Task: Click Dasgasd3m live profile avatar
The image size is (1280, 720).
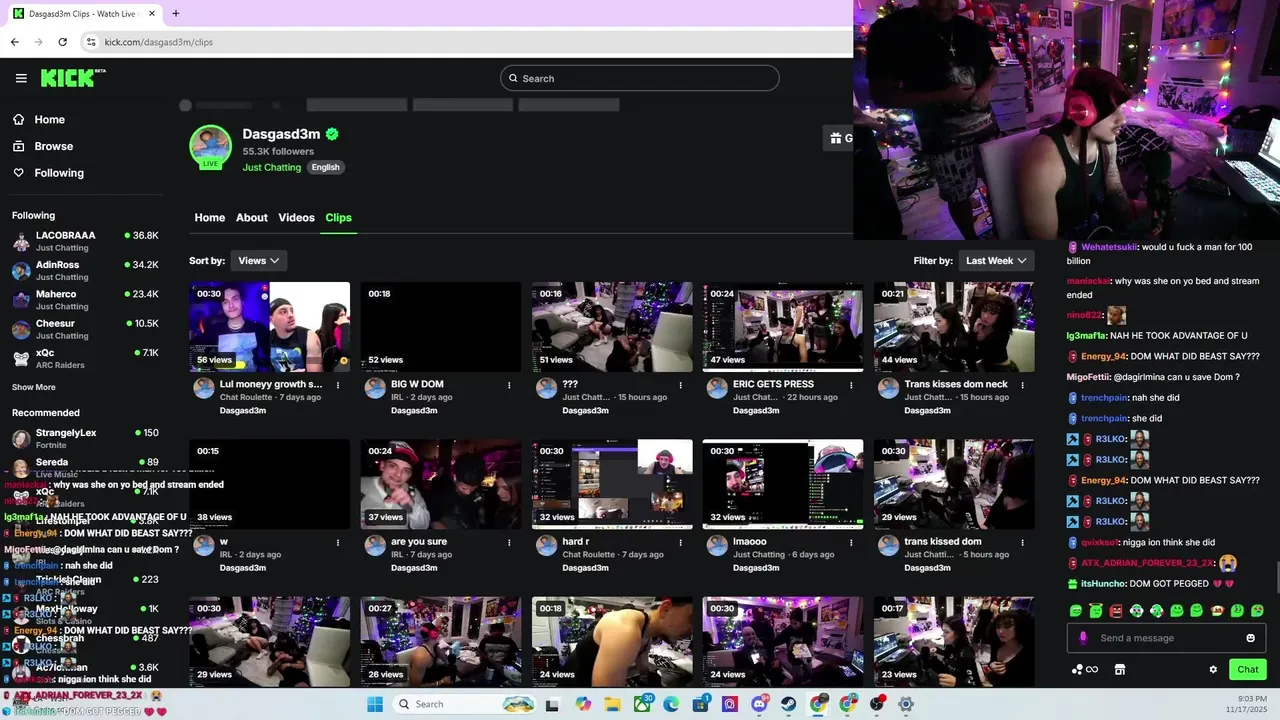Action: [x=210, y=147]
